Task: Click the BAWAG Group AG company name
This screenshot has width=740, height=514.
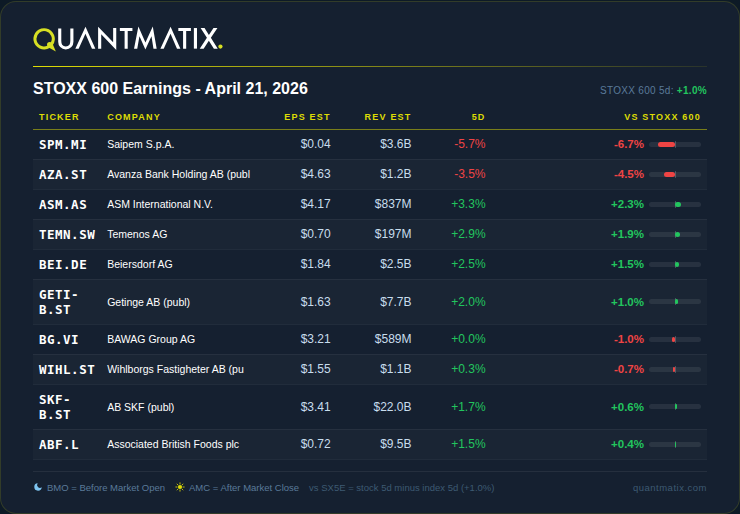Action: pyautogui.click(x=151, y=339)
